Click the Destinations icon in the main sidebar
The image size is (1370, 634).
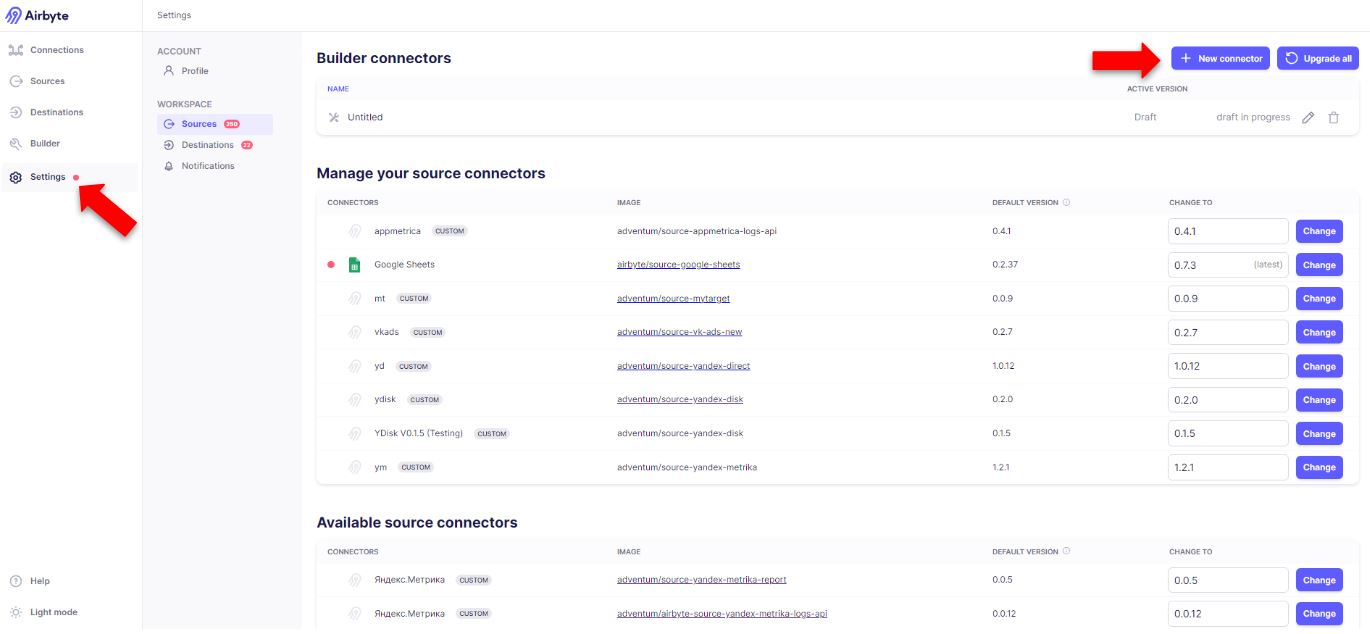pos(16,112)
